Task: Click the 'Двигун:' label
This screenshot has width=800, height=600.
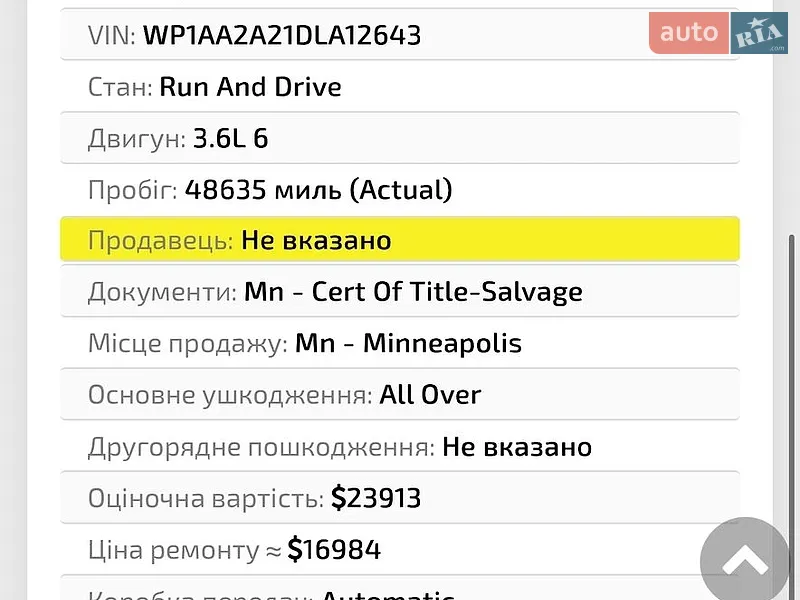Action: [x=137, y=139]
